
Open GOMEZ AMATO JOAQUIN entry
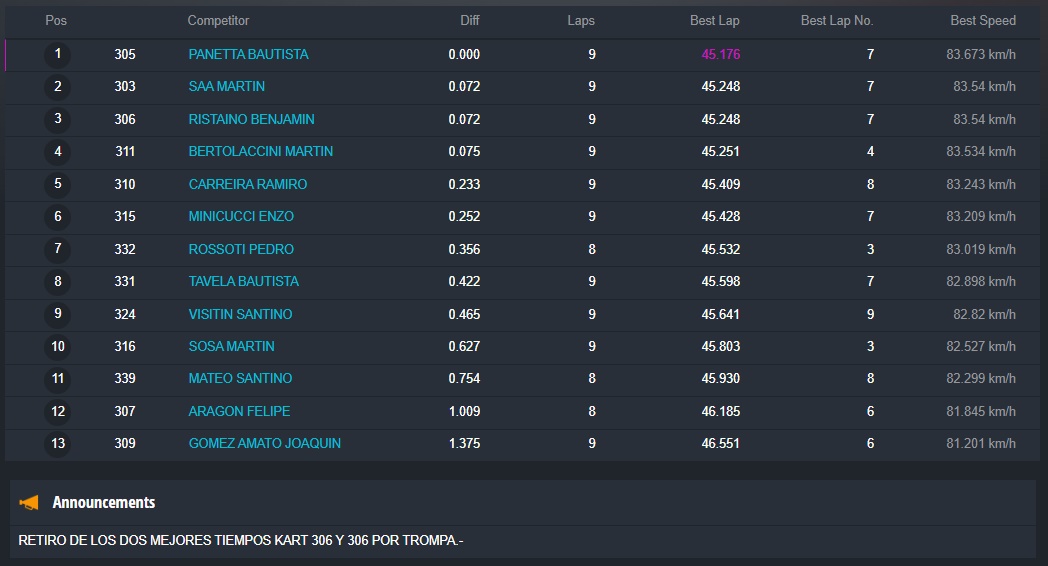point(264,443)
